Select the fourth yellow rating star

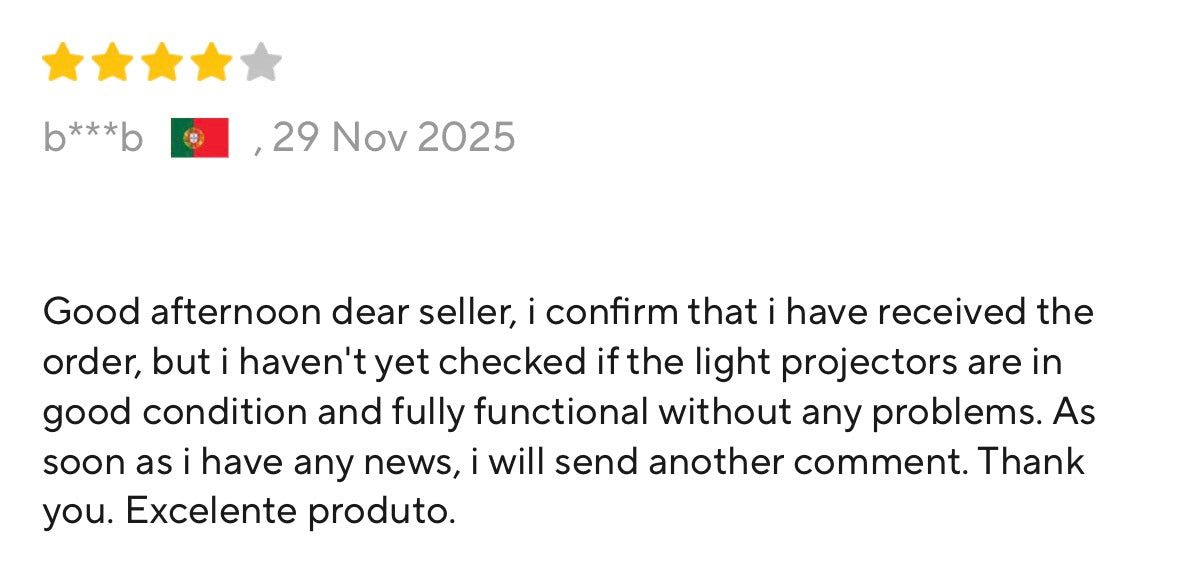tap(211, 62)
